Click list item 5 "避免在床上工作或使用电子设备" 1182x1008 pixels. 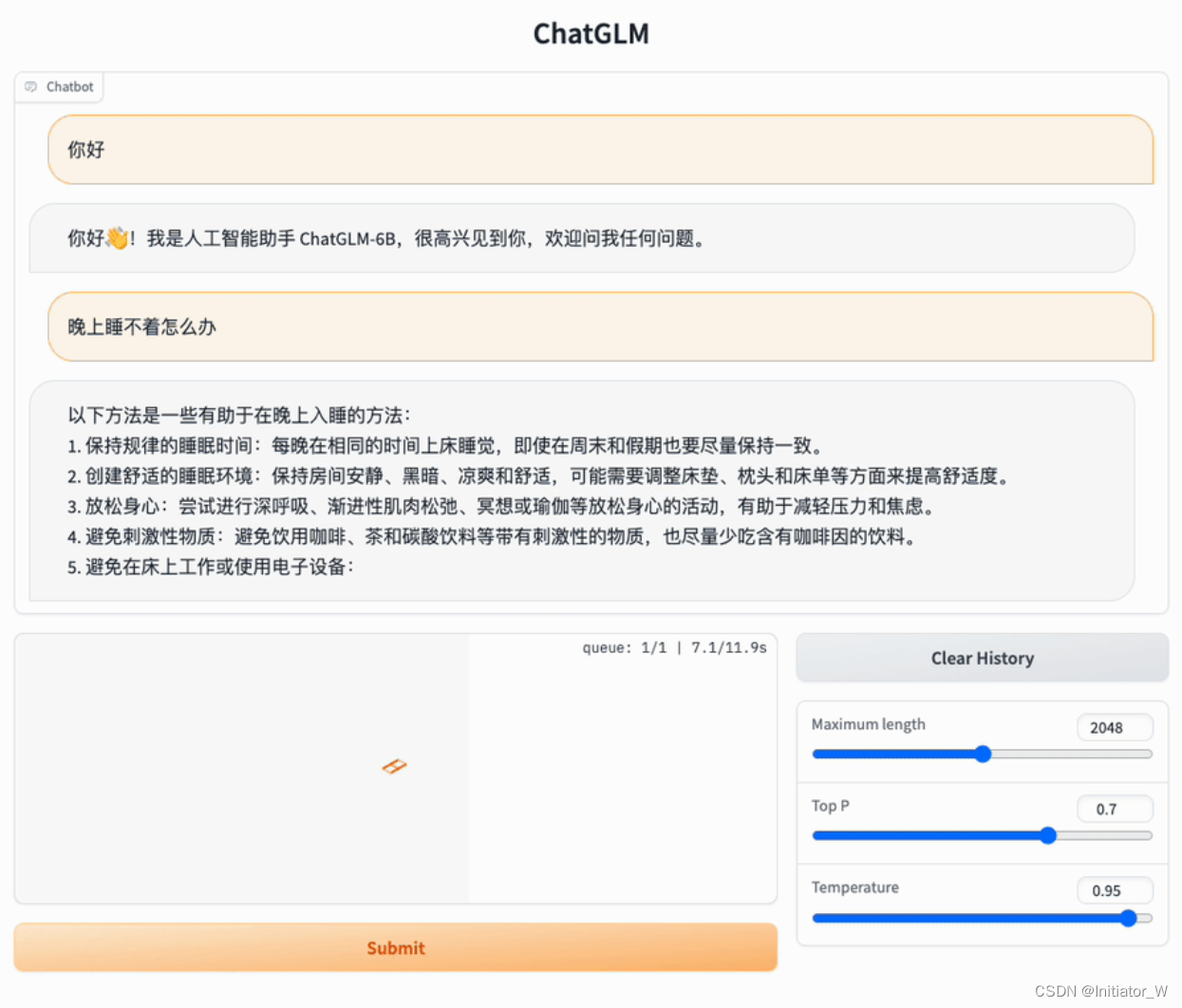211,567
